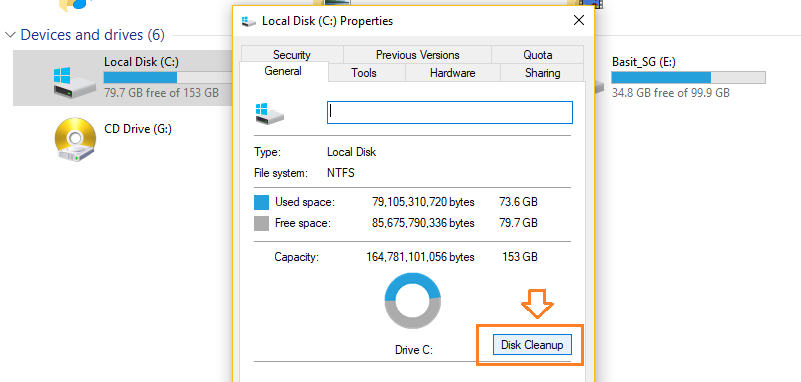Click the blue Used space color square
801x382 pixels.
[x=262, y=202]
